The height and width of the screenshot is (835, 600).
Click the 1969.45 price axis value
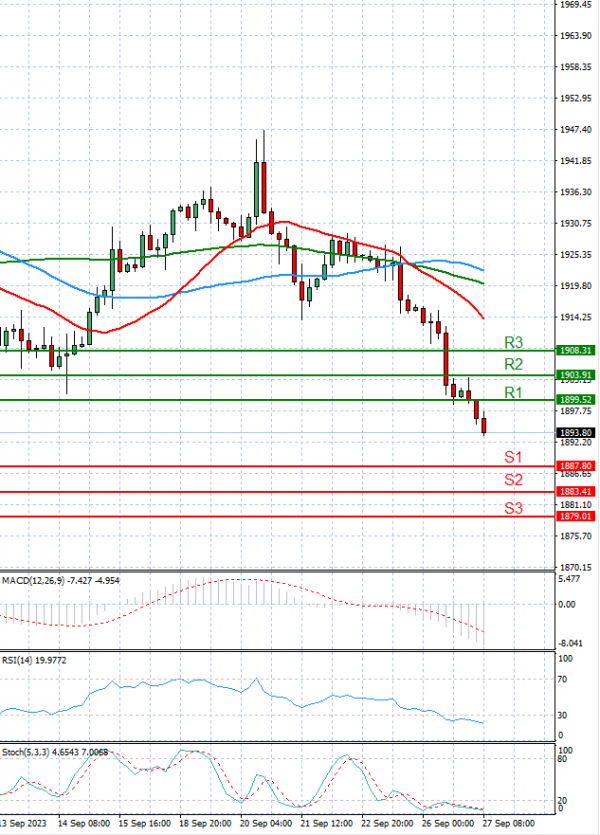click(x=576, y=5)
